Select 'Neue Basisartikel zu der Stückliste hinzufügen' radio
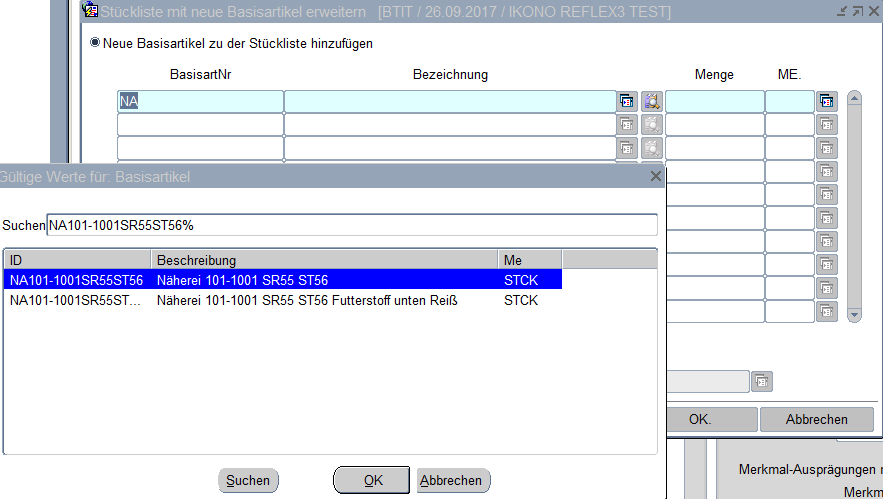Image resolution: width=883 pixels, height=499 pixels. point(96,43)
